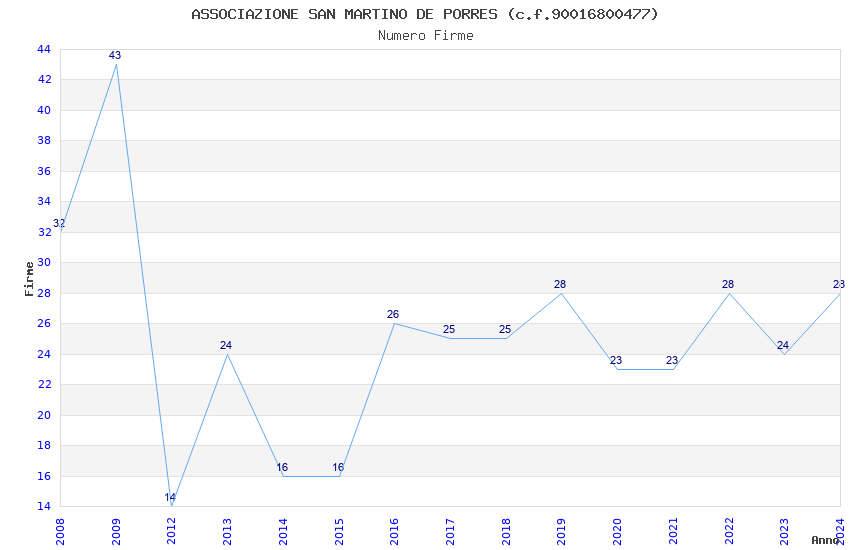Click the data point labeled 26
850x550 pixels.
tap(393, 314)
